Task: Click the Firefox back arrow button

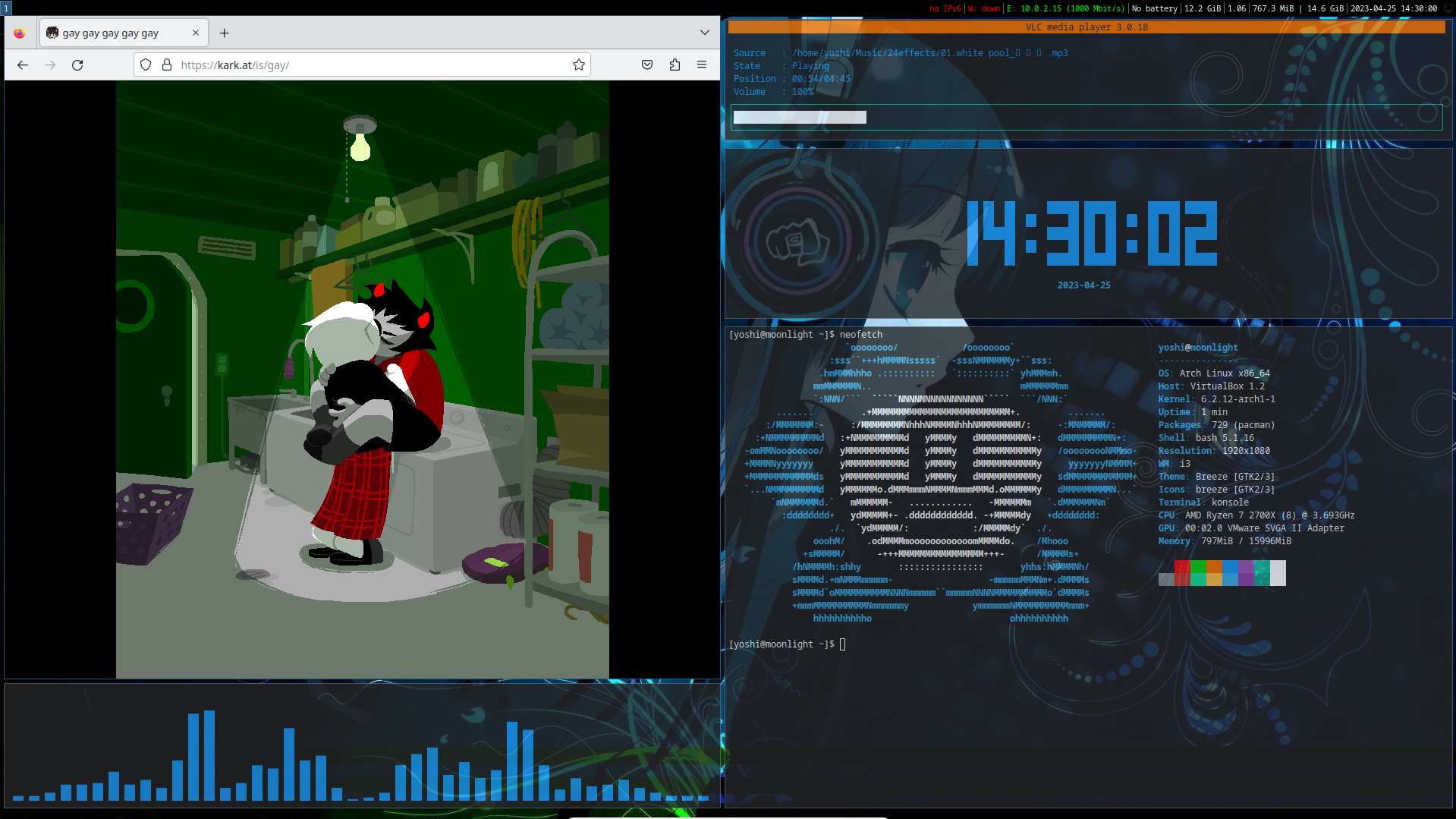Action: (23, 65)
